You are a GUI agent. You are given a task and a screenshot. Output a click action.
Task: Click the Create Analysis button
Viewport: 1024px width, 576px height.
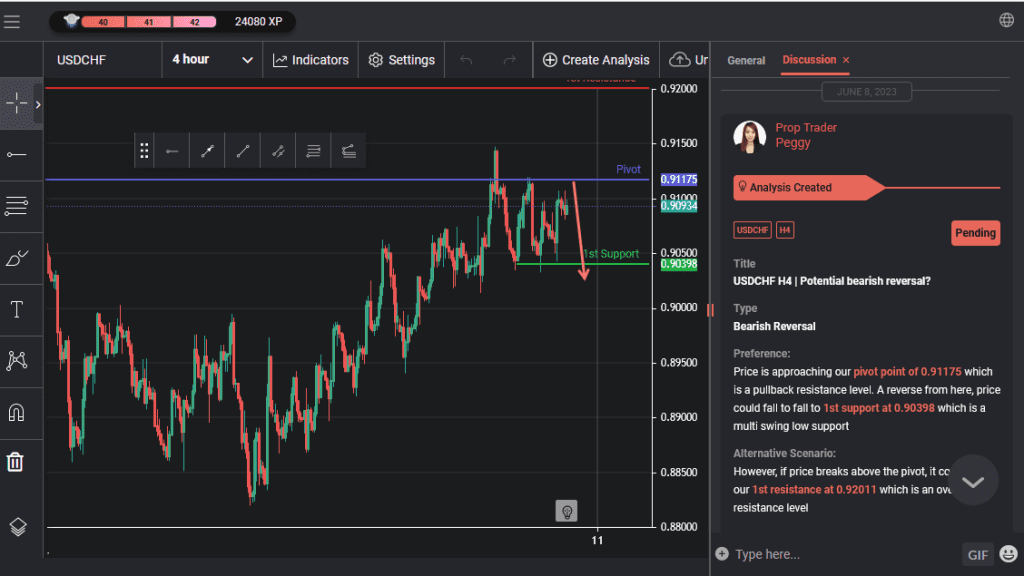596,60
